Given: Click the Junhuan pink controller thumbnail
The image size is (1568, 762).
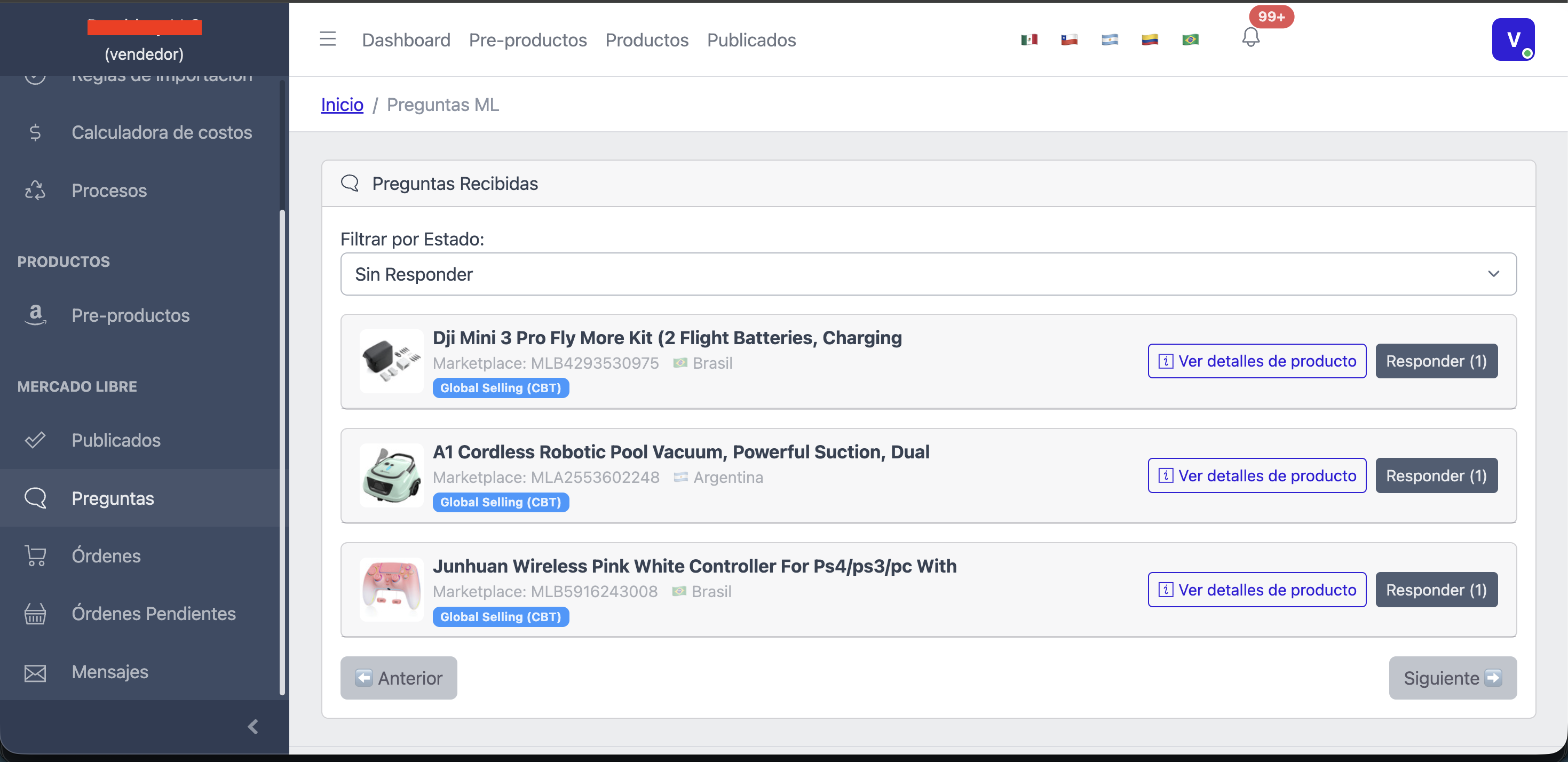Looking at the screenshot, I should pyautogui.click(x=391, y=589).
